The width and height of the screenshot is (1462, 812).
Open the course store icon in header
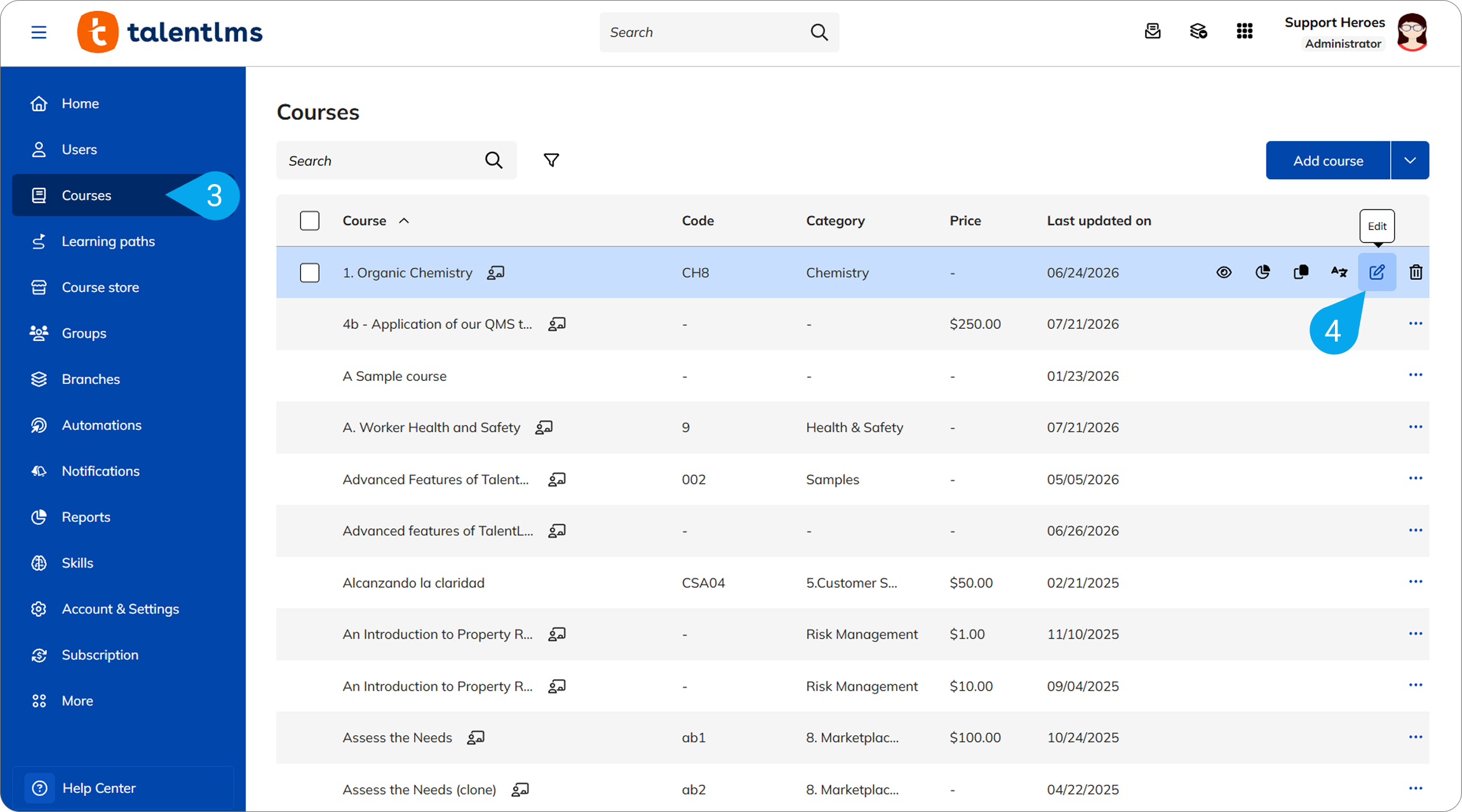point(1198,31)
